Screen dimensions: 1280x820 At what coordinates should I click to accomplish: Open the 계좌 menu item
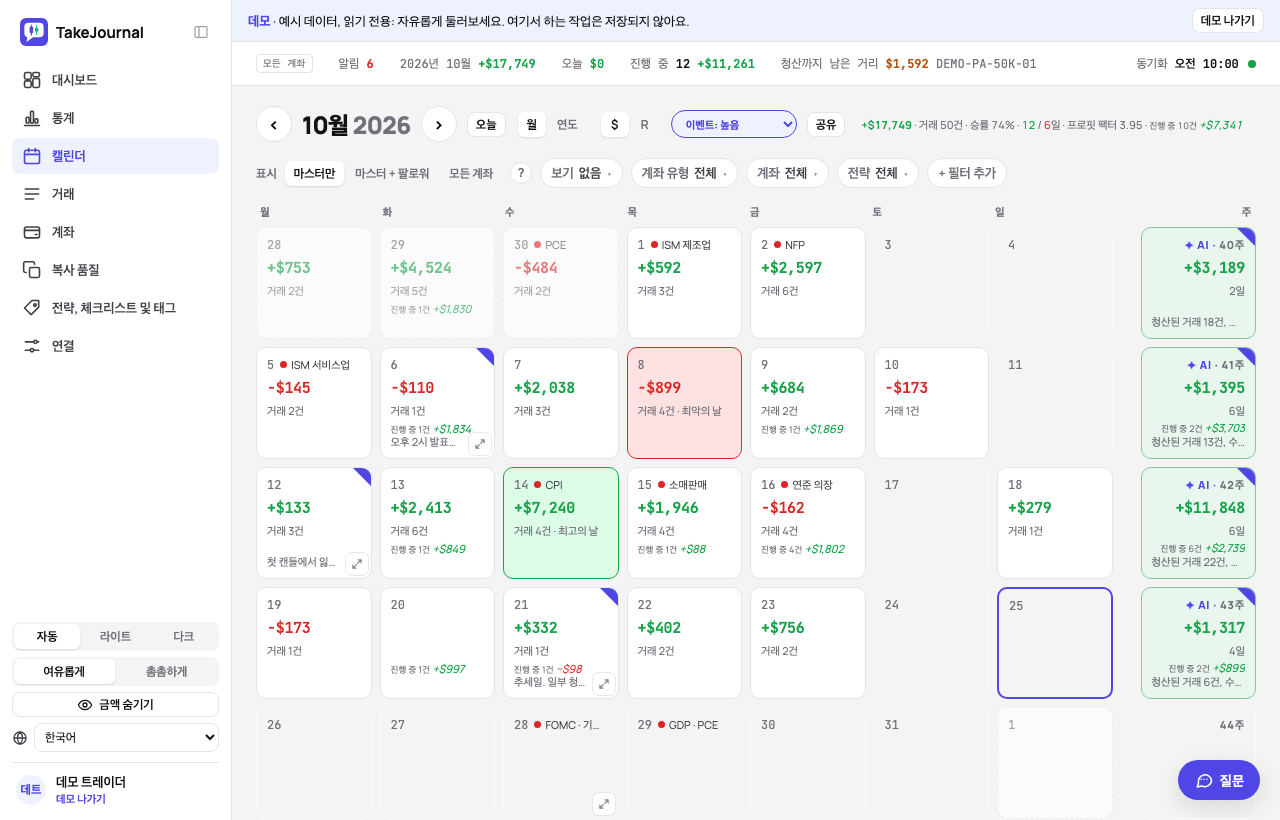(x=115, y=232)
